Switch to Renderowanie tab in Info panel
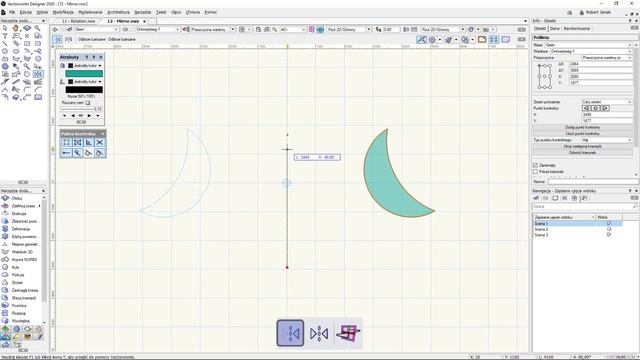 577,29
